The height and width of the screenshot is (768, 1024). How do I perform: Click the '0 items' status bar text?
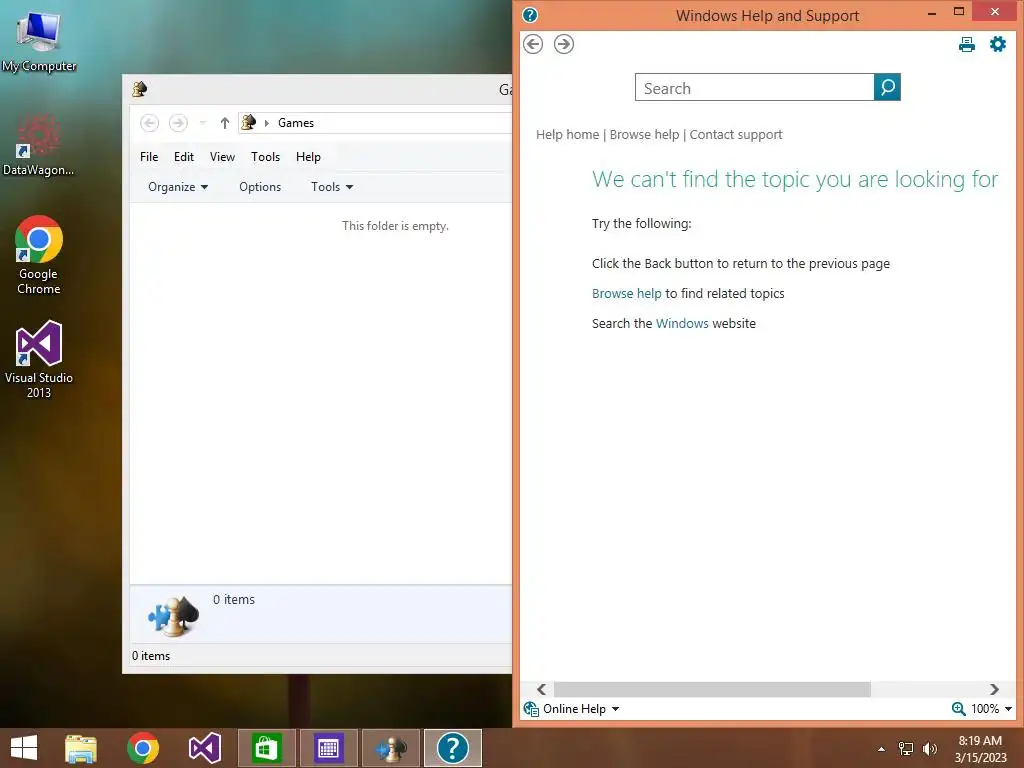tap(151, 656)
